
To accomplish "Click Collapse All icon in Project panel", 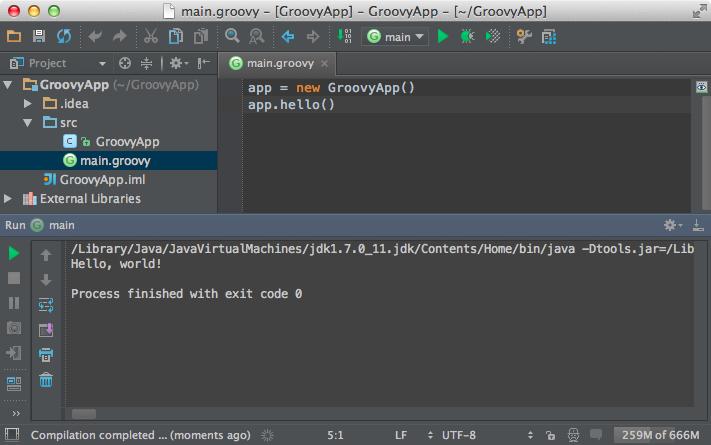I will (x=146, y=63).
